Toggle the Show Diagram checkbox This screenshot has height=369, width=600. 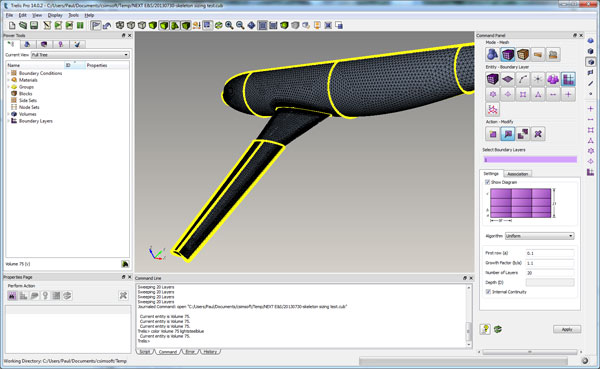click(488, 182)
